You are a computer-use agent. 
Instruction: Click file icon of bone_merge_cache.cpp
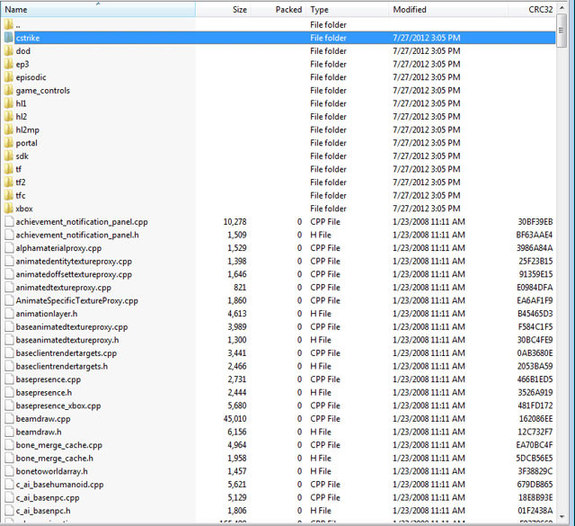[x=9, y=445]
